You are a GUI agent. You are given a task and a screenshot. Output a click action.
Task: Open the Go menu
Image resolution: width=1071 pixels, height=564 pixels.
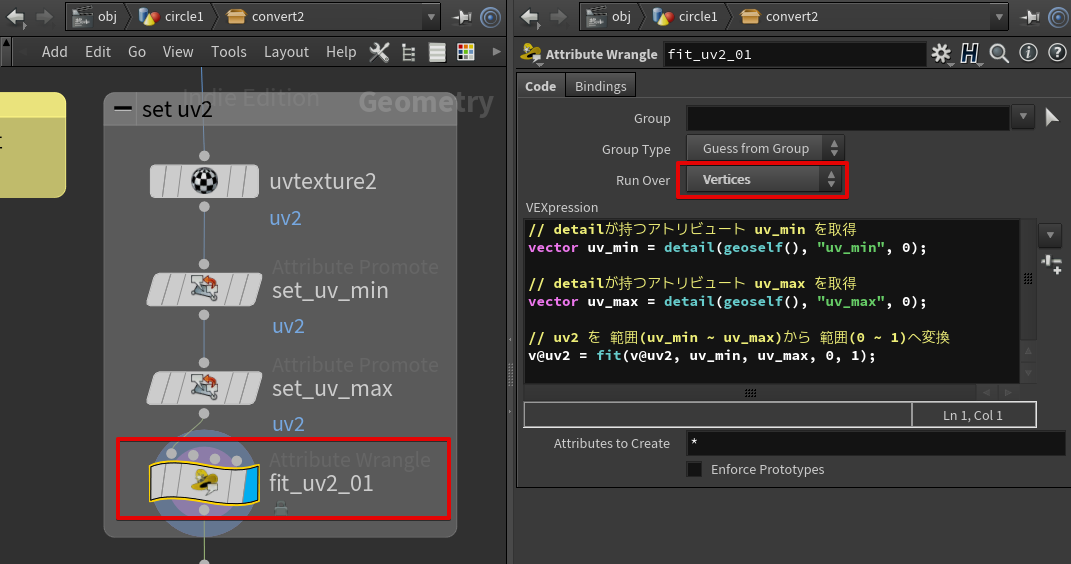tap(137, 52)
